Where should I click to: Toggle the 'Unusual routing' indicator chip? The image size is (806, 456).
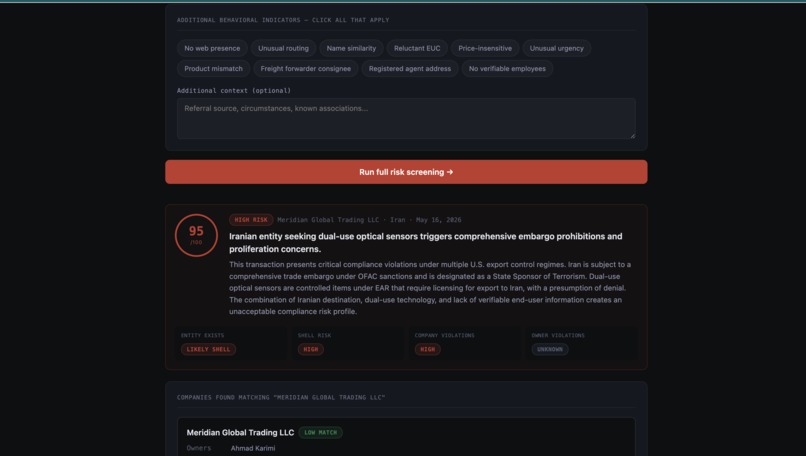pos(283,48)
